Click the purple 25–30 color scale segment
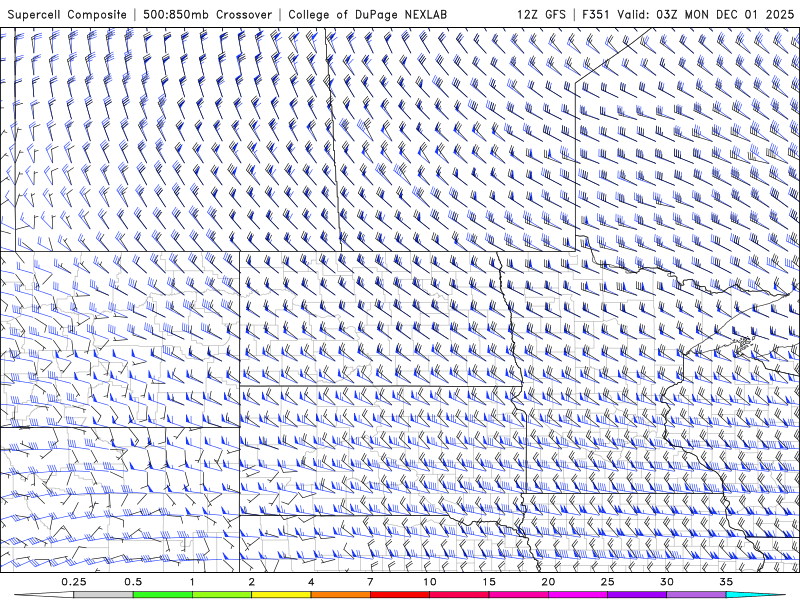The height and width of the screenshot is (600, 800). point(637,595)
